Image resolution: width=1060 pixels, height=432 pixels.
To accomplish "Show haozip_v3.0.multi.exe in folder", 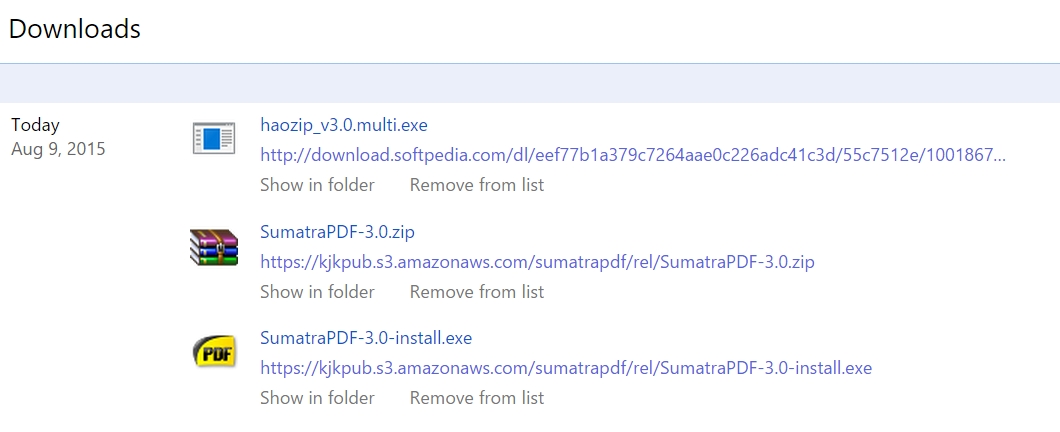I will tap(317, 185).
